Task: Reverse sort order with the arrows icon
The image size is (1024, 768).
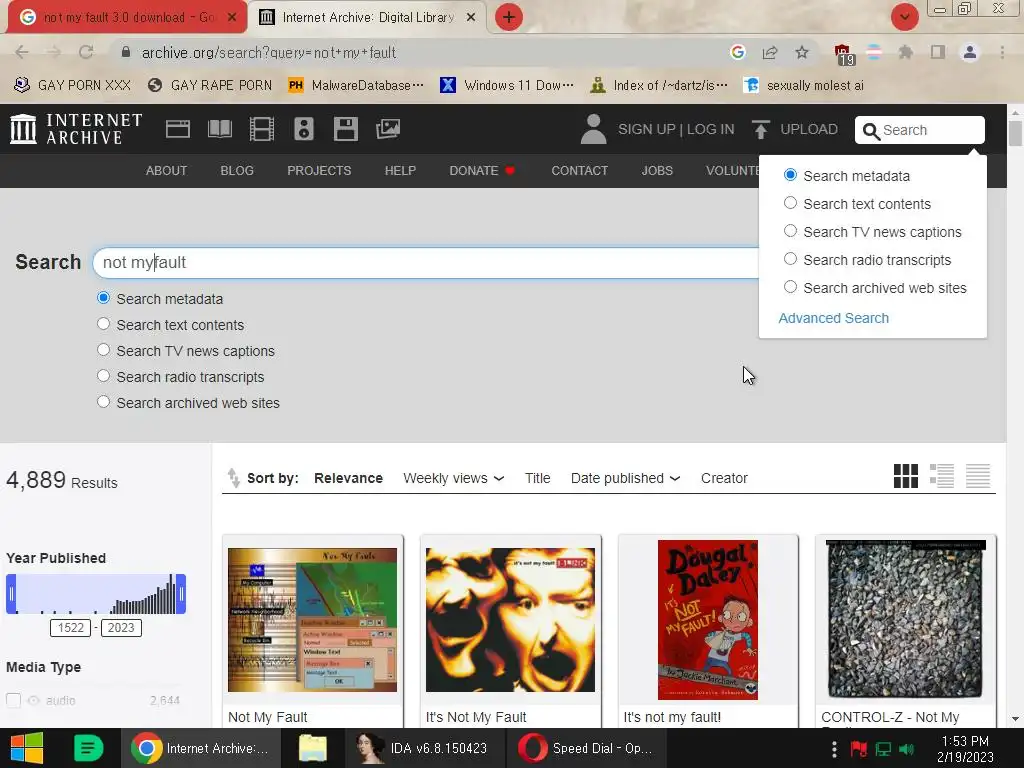Action: 233,478
